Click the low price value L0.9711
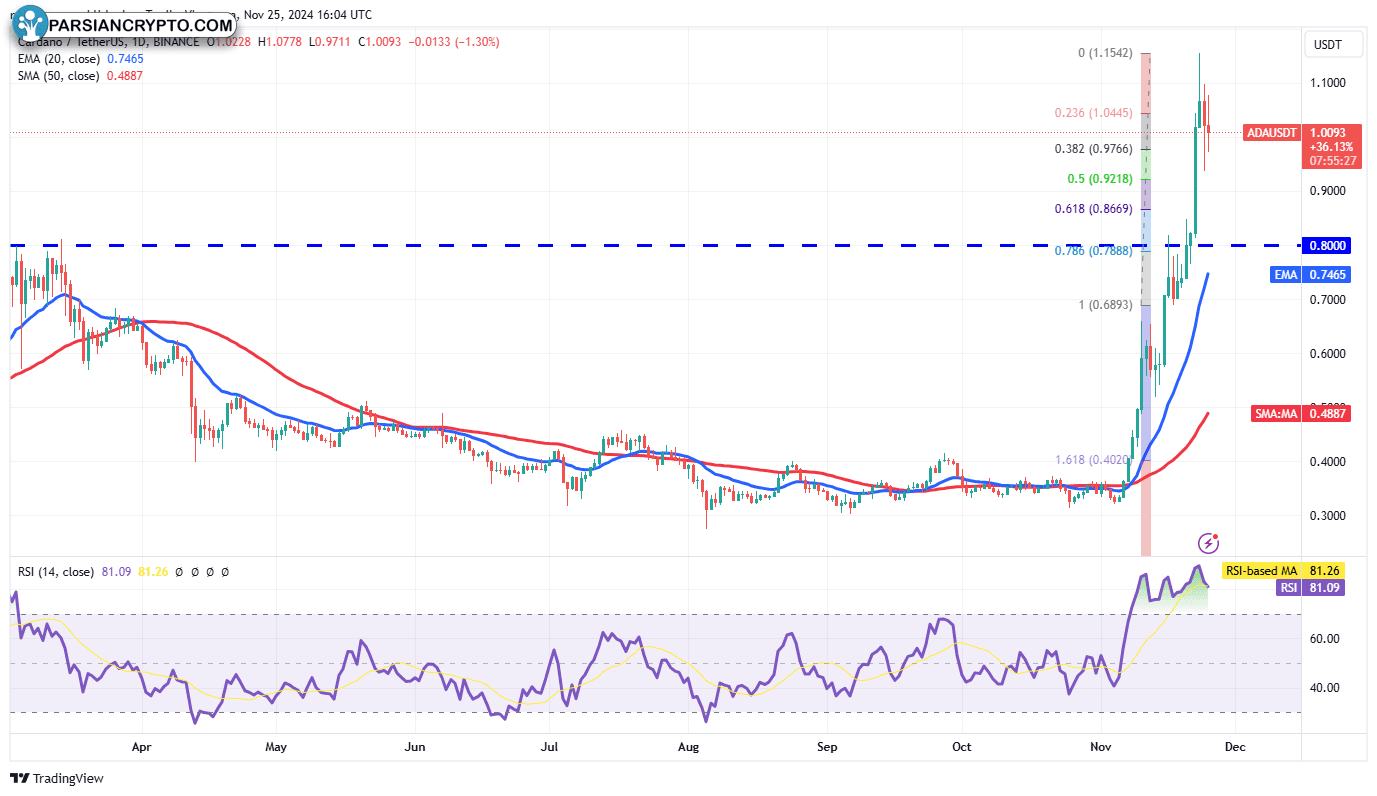The width and height of the screenshot is (1377, 796). tap(331, 42)
